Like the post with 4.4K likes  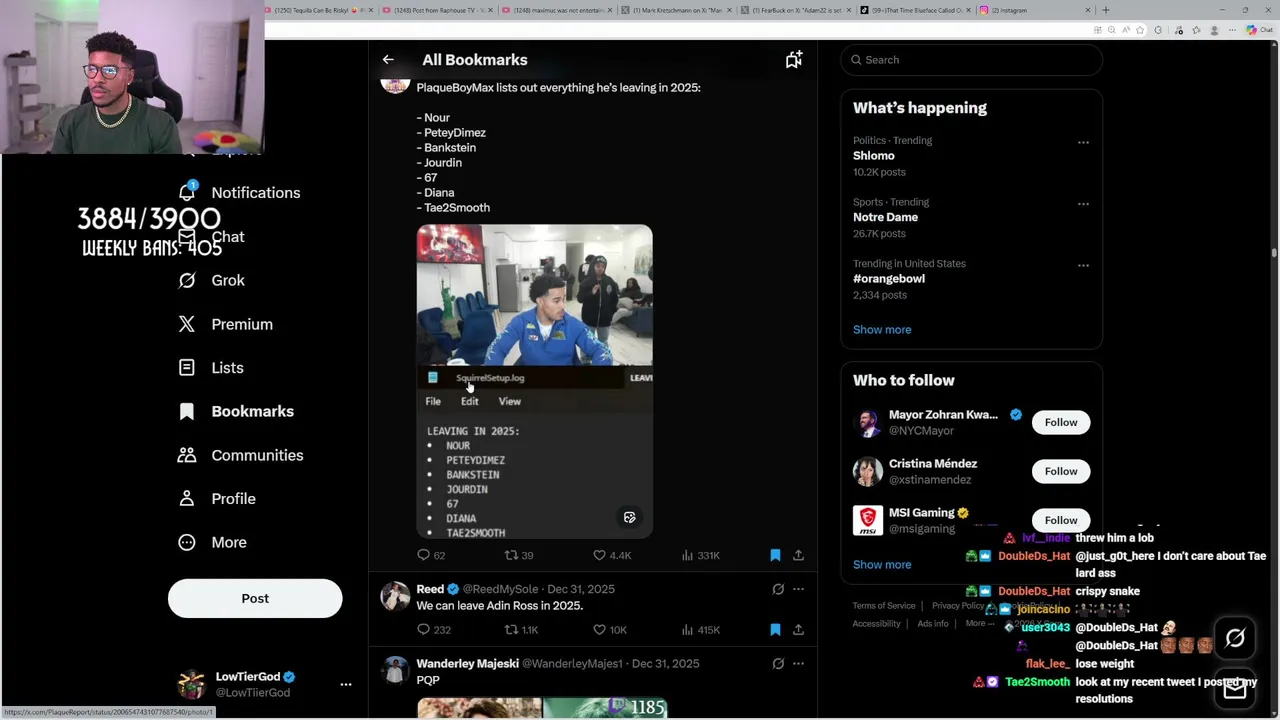point(612,555)
